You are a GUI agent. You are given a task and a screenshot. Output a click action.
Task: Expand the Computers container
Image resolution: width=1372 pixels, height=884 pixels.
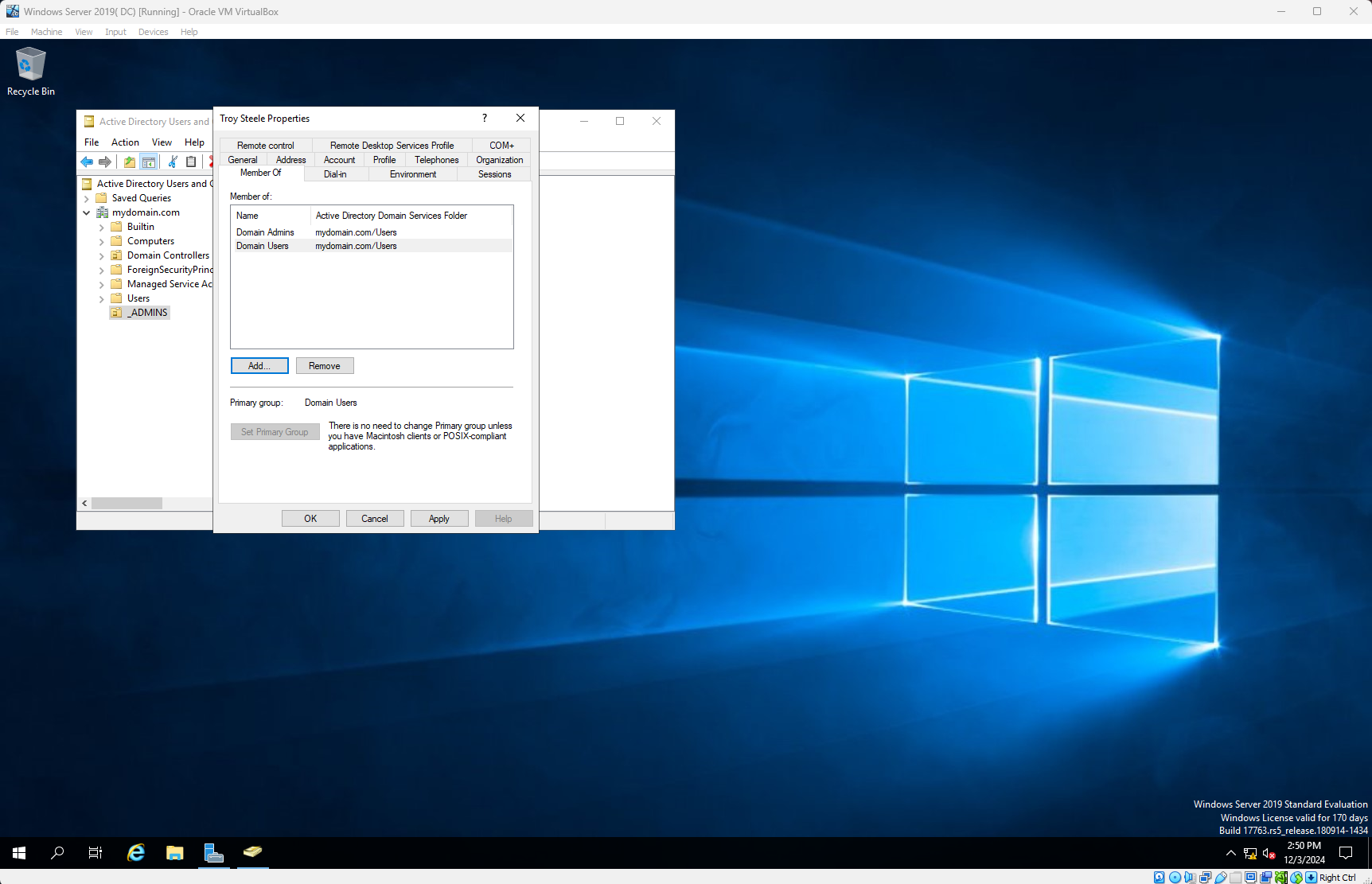[x=102, y=242]
